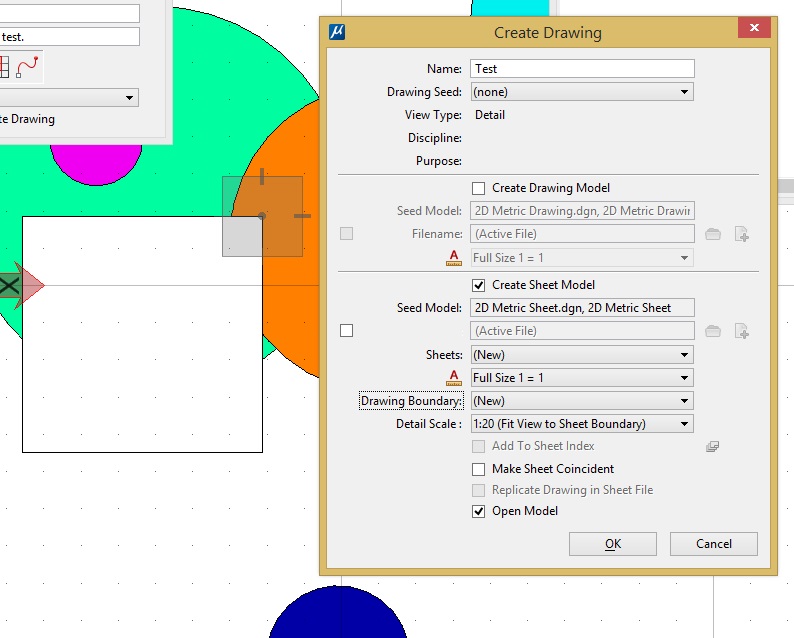794x638 pixels.
Task: Click the white rectangle boundary on canvas
Action: click(142, 335)
